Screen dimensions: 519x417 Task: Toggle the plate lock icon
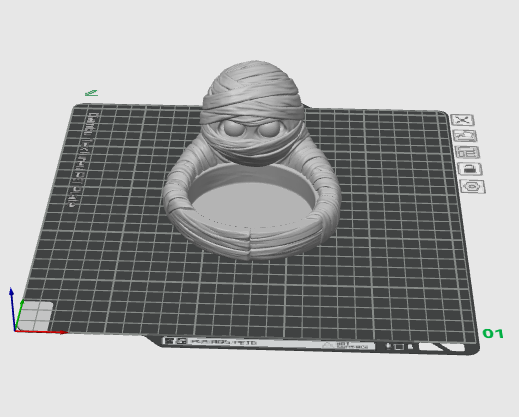(x=470, y=169)
